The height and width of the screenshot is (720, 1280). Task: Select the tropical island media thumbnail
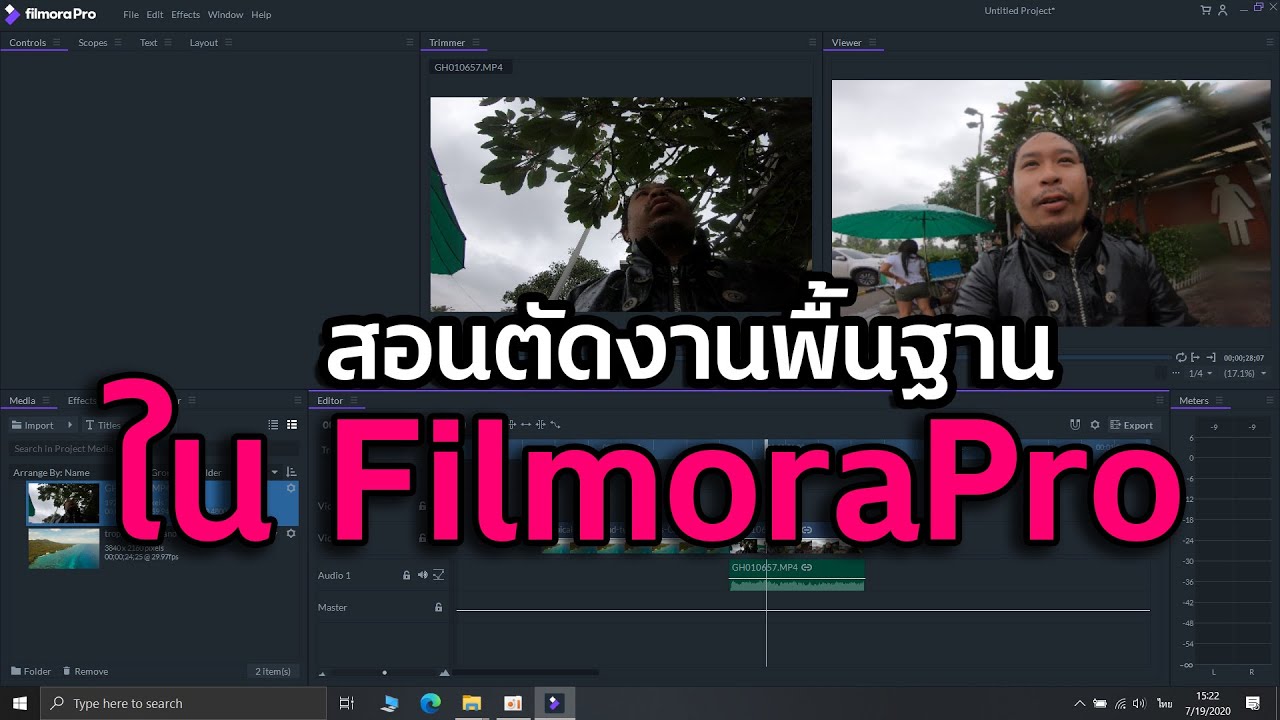(64, 548)
